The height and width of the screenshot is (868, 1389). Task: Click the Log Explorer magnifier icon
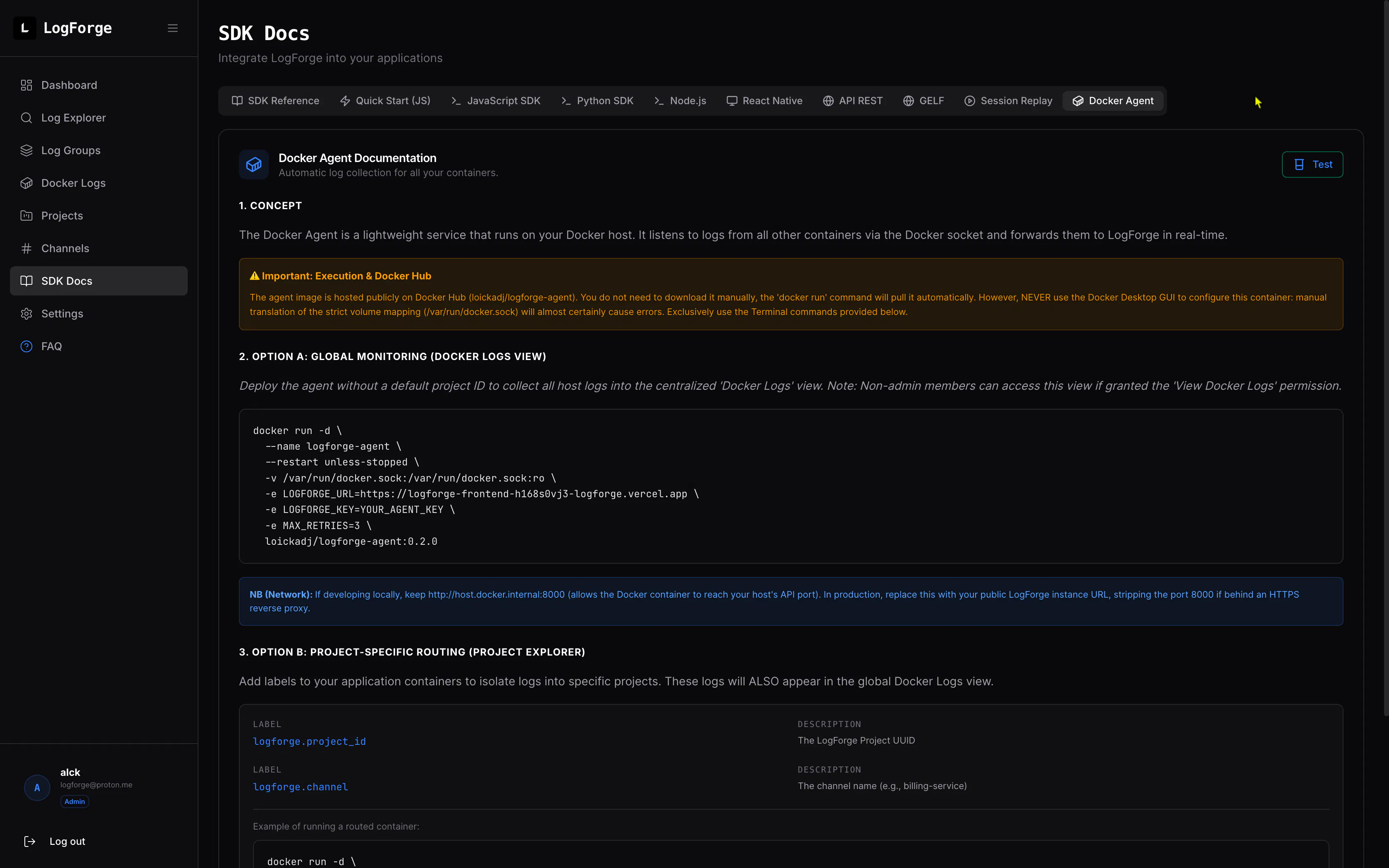pos(26,118)
